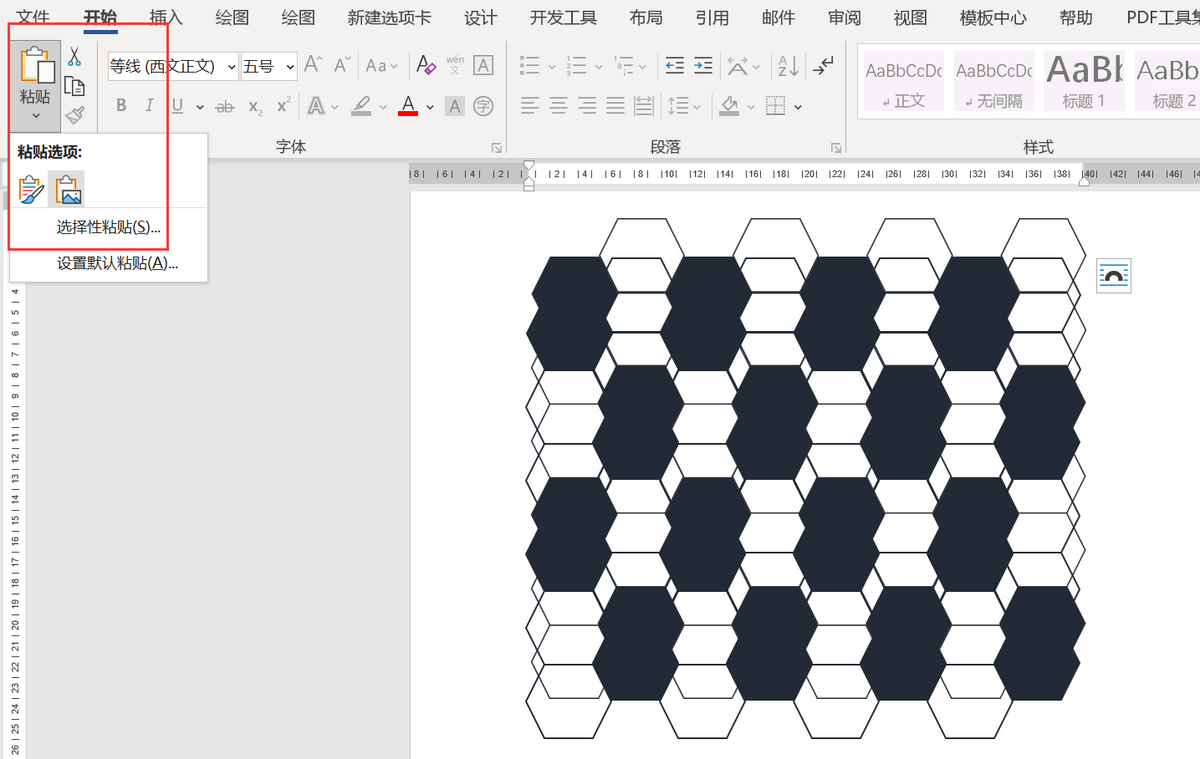Viewport: 1200px width, 759px height.
Task: Click the Increase Indent icon
Action: point(703,66)
